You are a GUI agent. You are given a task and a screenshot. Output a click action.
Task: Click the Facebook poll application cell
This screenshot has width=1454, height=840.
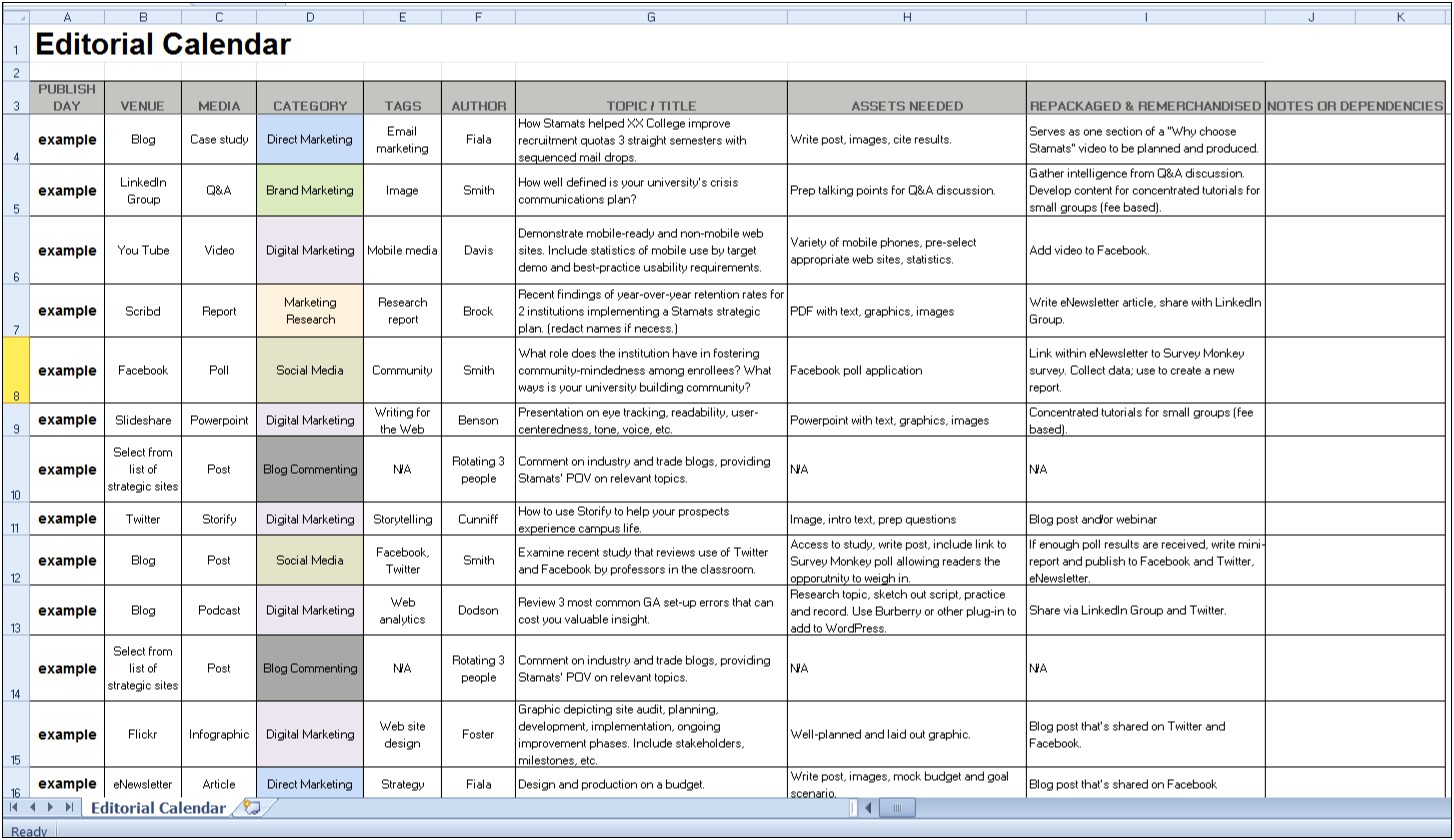907,370
